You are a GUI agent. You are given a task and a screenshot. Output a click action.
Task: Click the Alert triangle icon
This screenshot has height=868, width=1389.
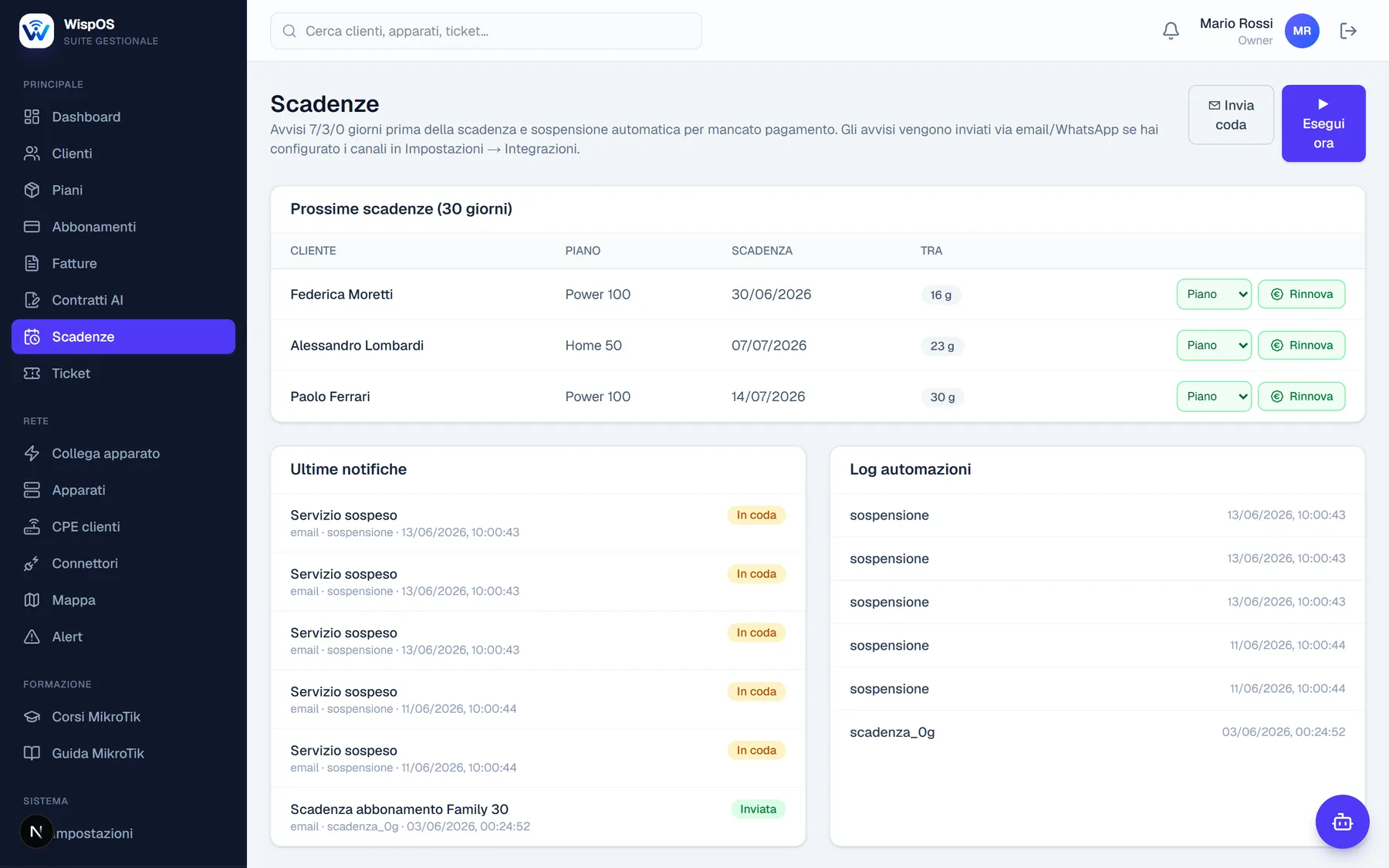pos(32,637)
